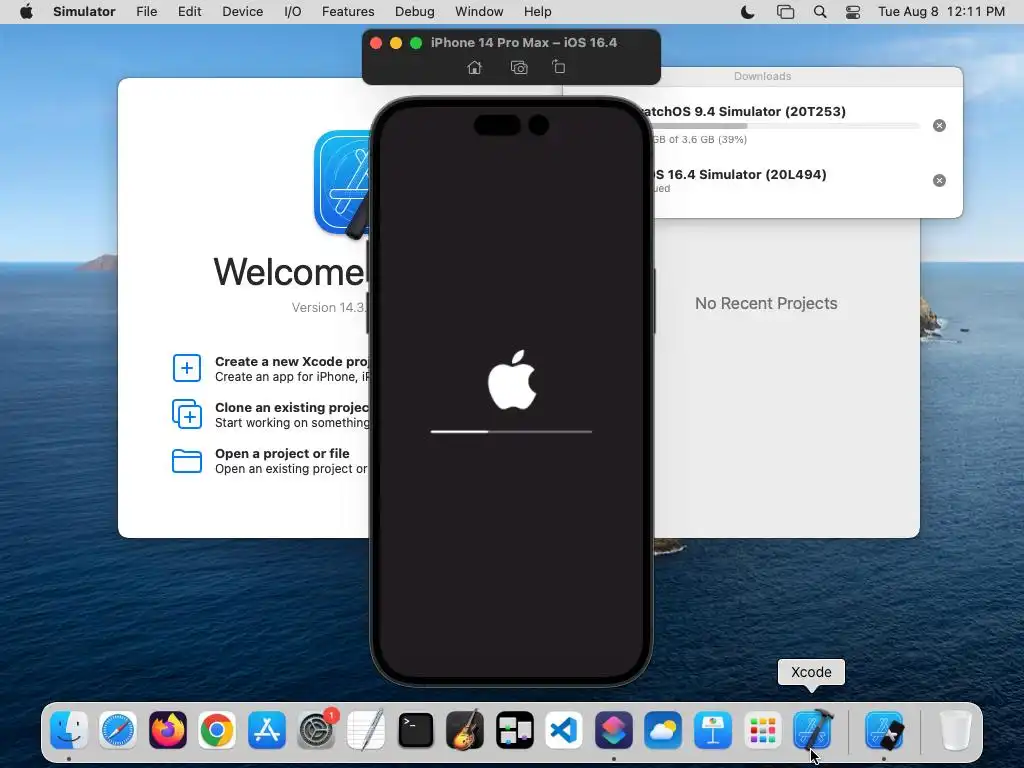1024x768 pixels.
Task: Open Terminal from the Dock
Action: pyautogui.click(x=415, y=730)
